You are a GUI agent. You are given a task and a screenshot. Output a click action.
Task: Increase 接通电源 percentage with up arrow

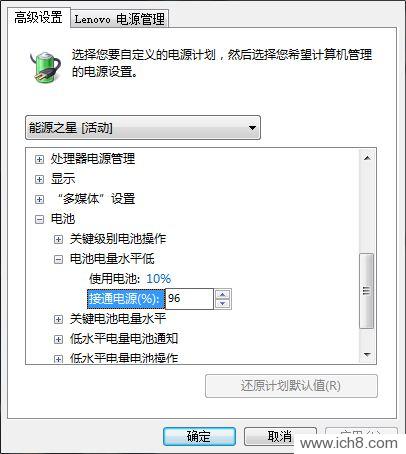coord(223,294)
